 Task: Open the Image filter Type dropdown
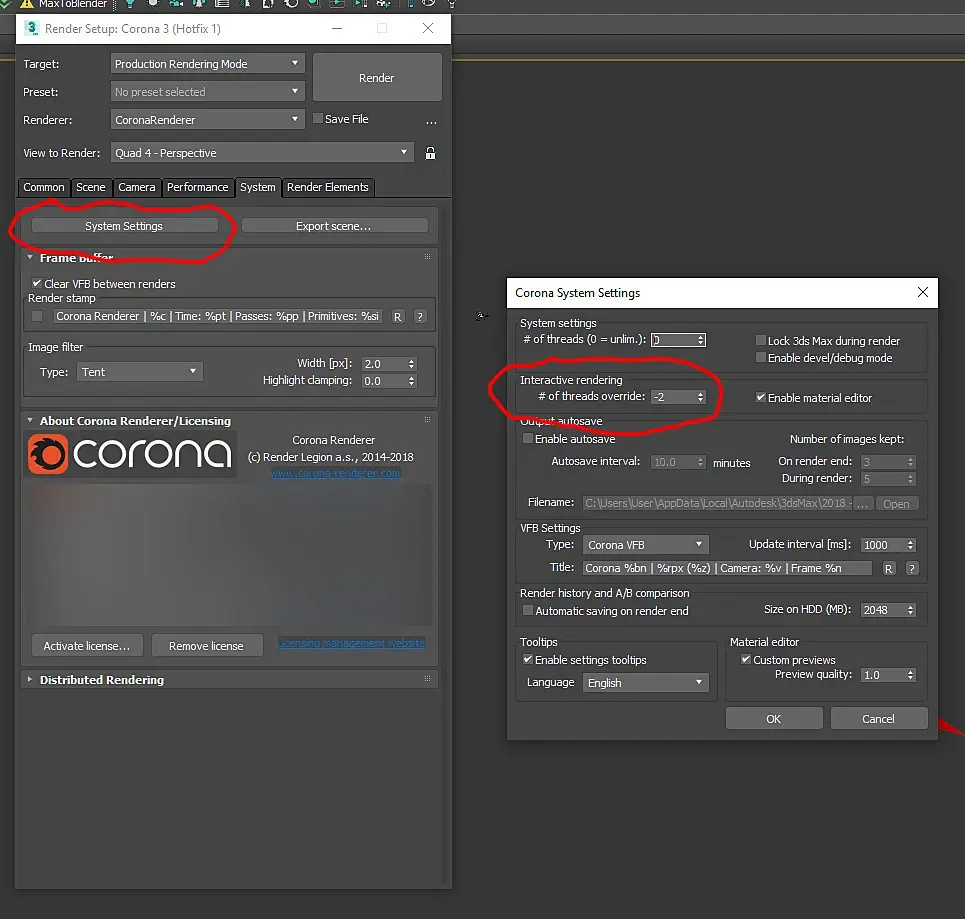140,372
